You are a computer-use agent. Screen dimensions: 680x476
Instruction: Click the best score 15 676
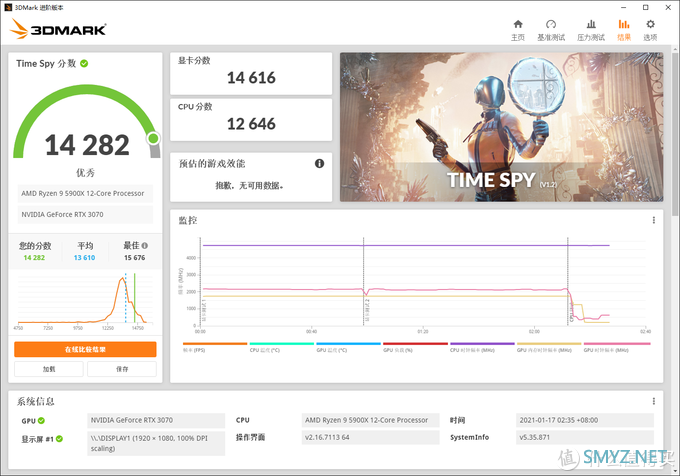click(134, 258)
